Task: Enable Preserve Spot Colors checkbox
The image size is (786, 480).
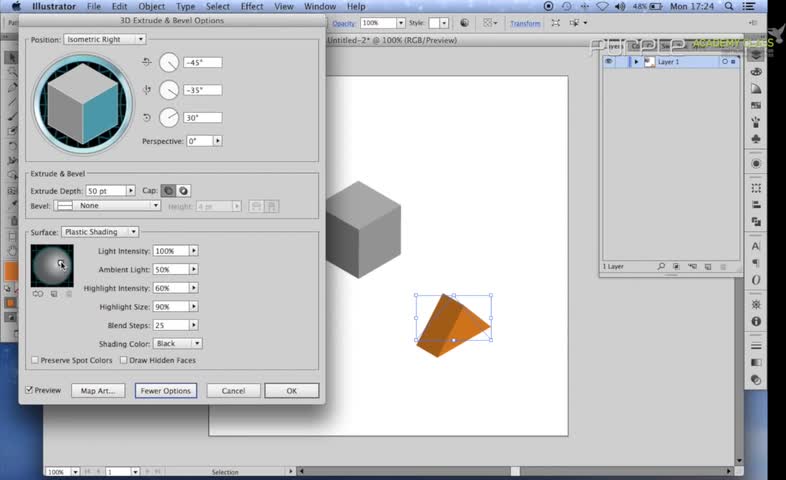Action: [x=35, y=360]
